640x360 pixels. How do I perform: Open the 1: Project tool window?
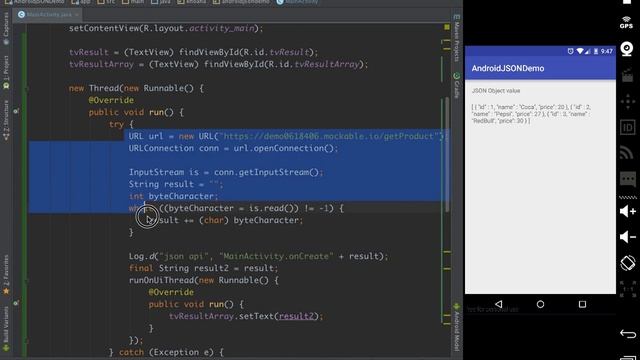coord(6,73)
